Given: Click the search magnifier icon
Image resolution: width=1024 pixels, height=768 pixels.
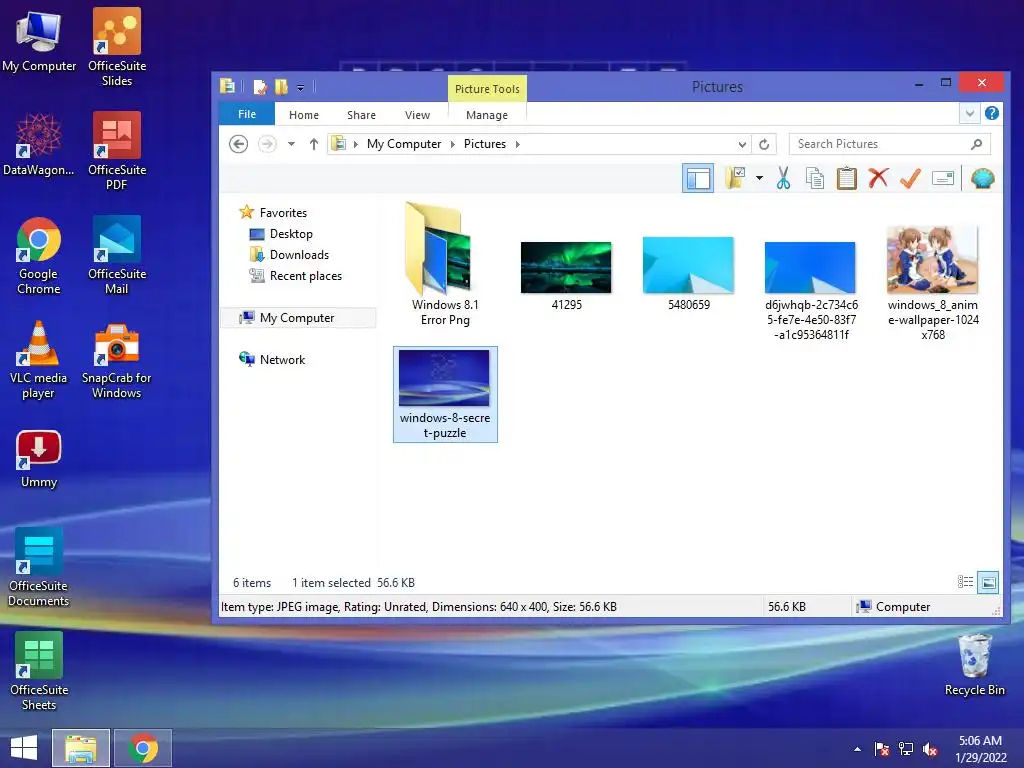Looking at the screenshot, I should (976, 144).
